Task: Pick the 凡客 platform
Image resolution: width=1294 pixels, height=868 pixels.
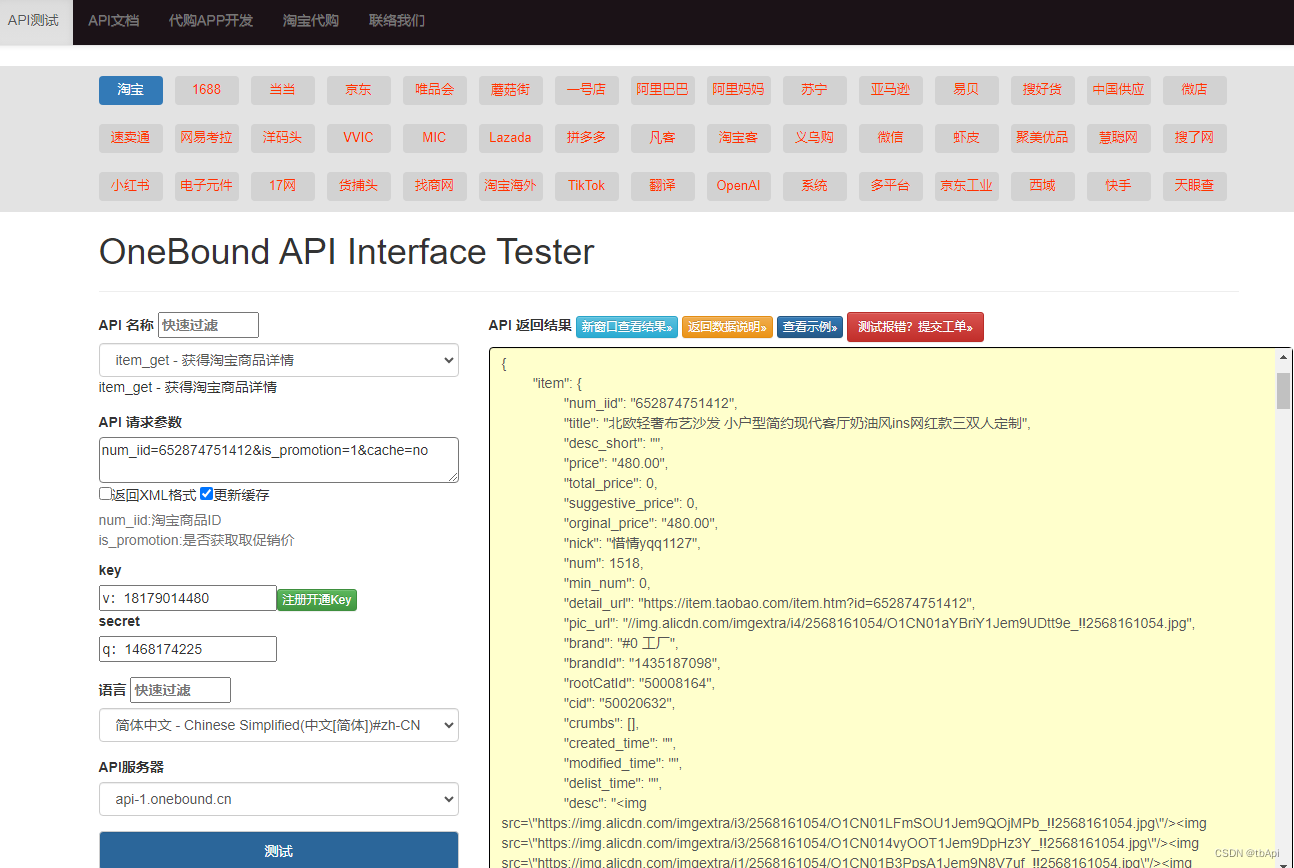Action: [663, 138]
